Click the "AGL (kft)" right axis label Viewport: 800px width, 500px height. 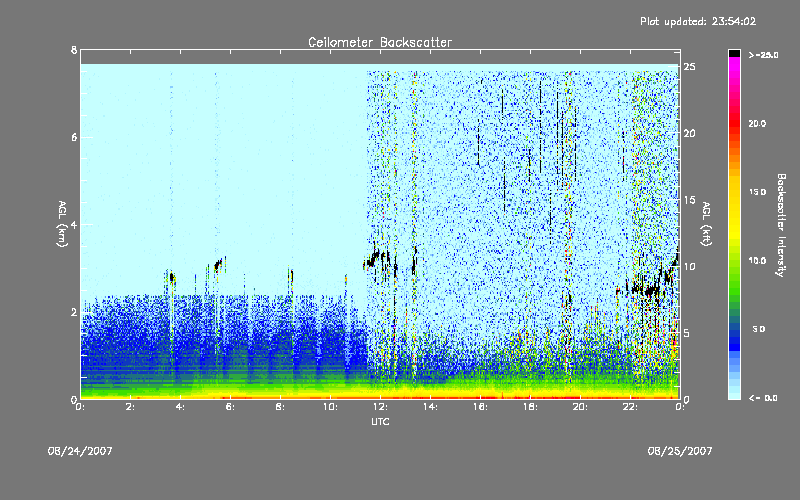[x=707, y=224]
